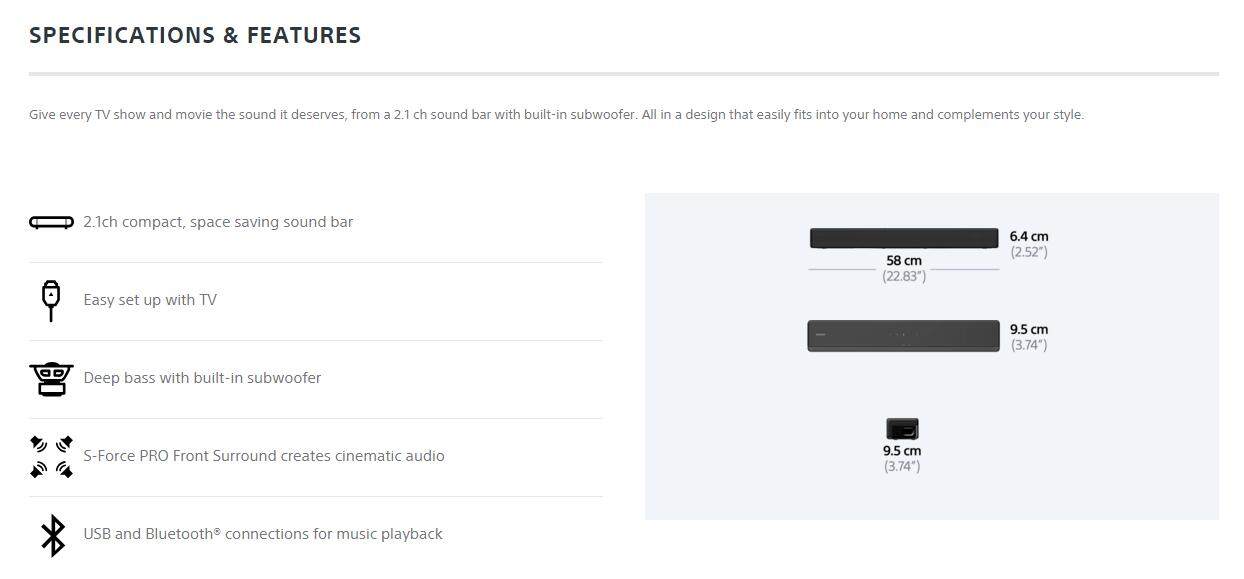This screenshot has height=579, width=1244.
Task: Click the 22.83 inch width measurement
Action: click(904, 276)
